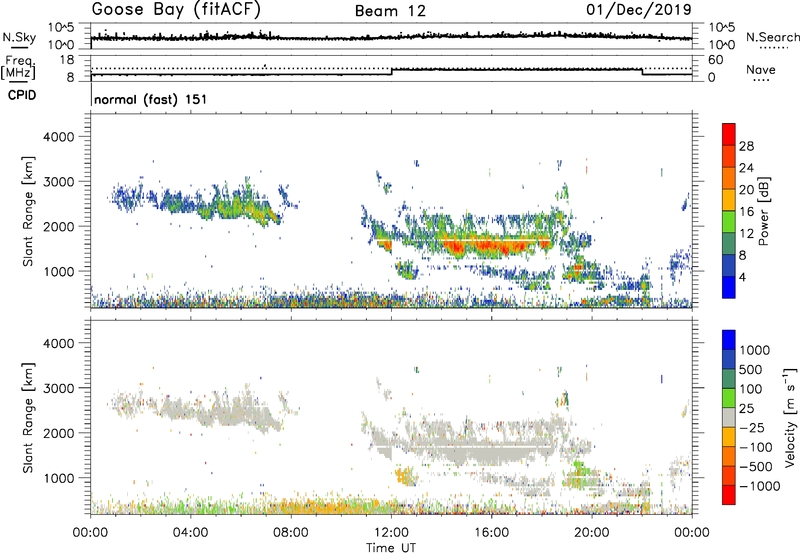Click the "16:00" time tick label

tap(491, 533)
